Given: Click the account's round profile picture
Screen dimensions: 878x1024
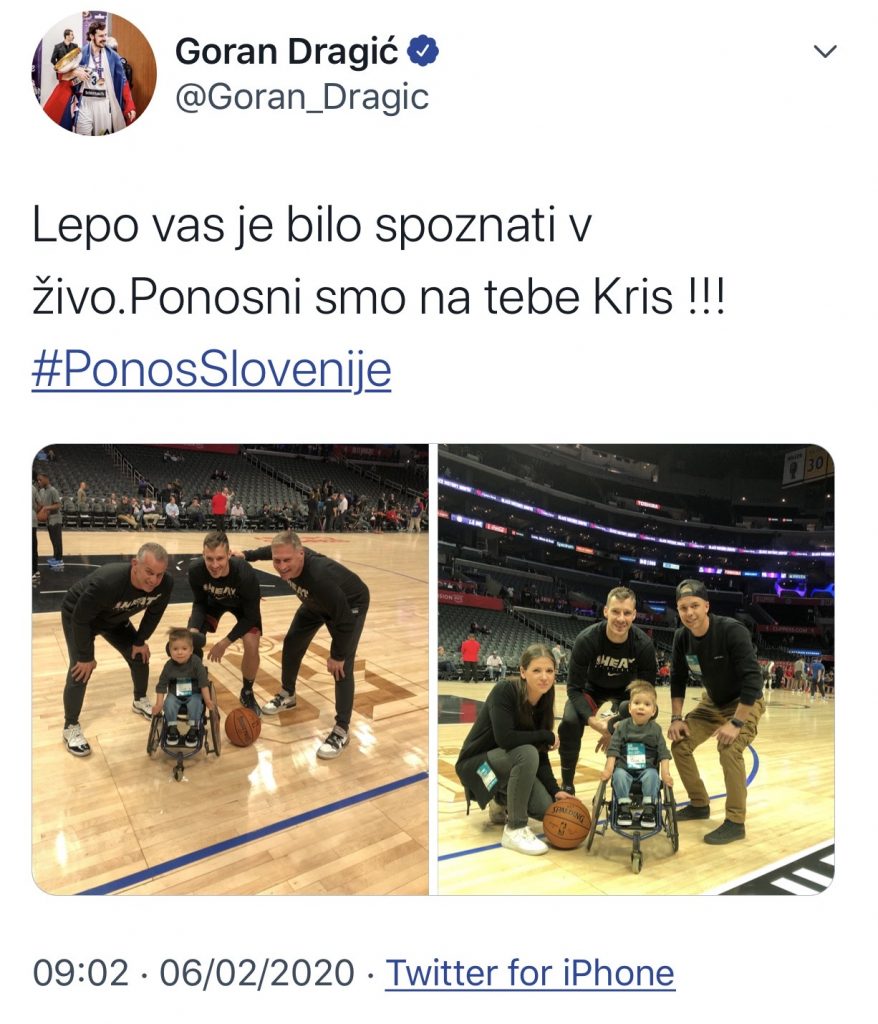Looking at the screenshot, I should click(94, 73).
